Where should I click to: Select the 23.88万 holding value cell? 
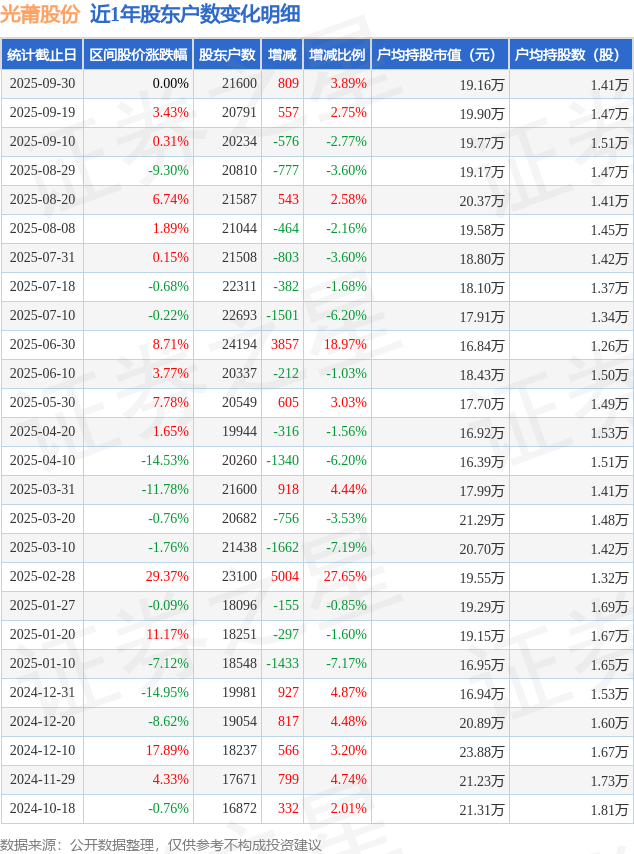pos(482,752)
